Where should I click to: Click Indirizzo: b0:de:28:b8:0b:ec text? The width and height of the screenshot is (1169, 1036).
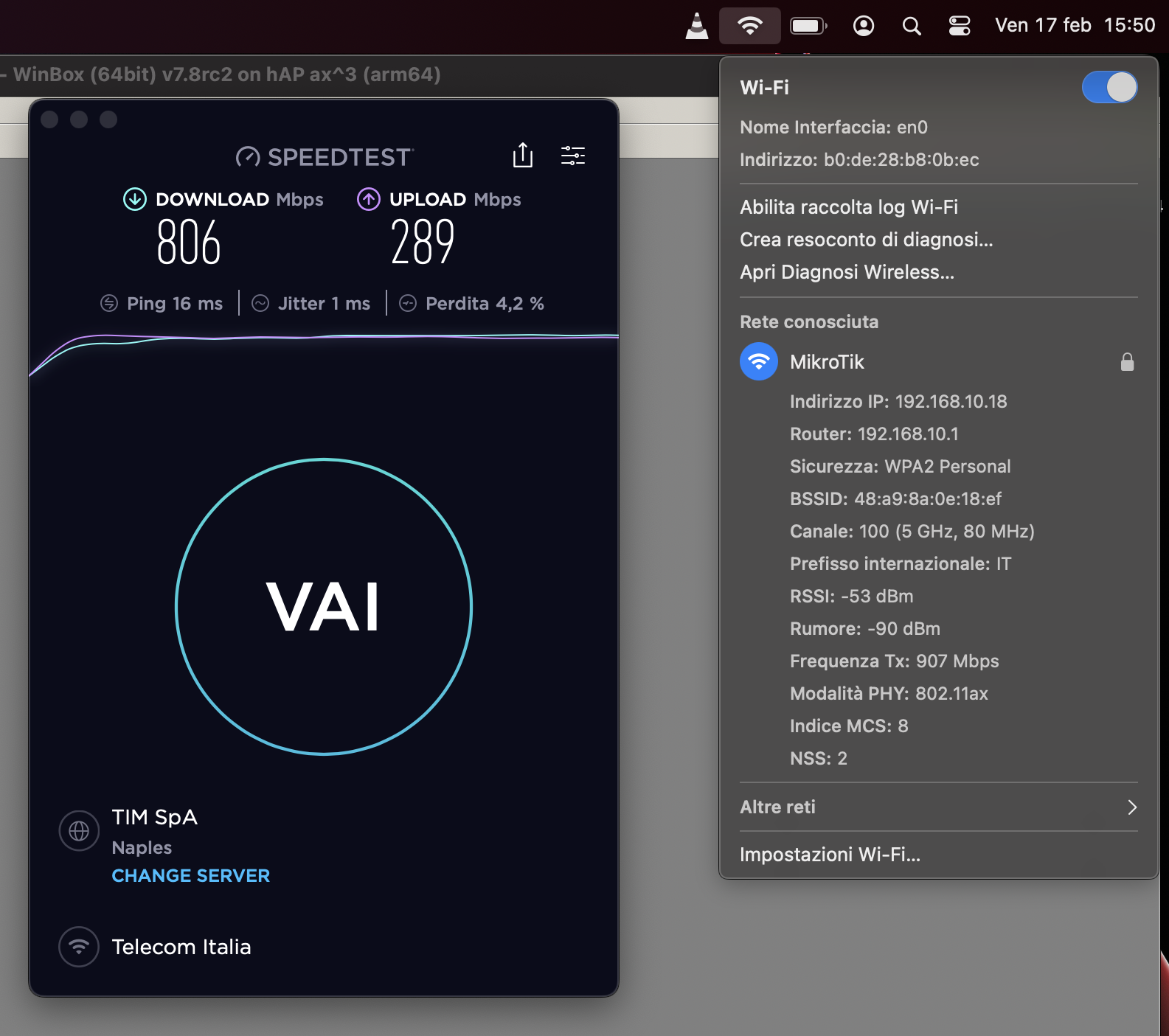pos(859,160)
